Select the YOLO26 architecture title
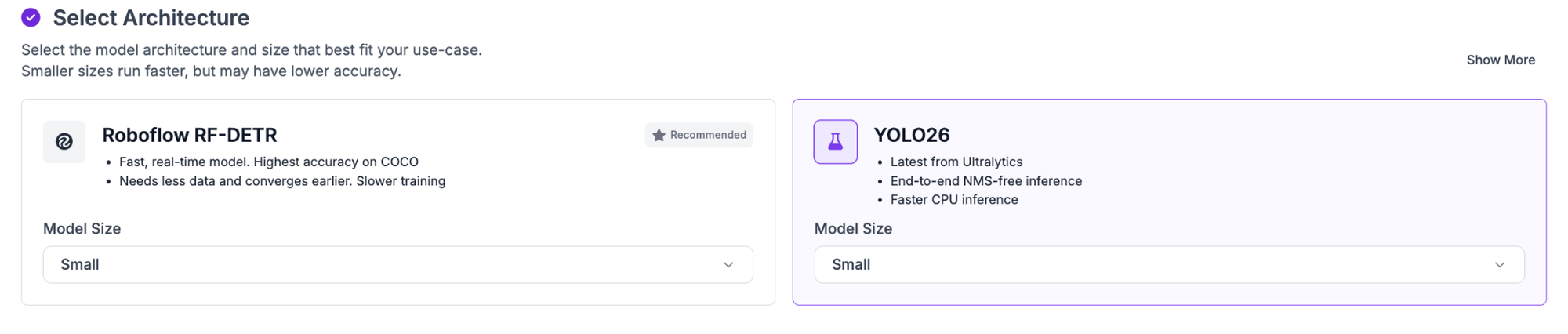The image size is (1568, 334). coord(912,135)
